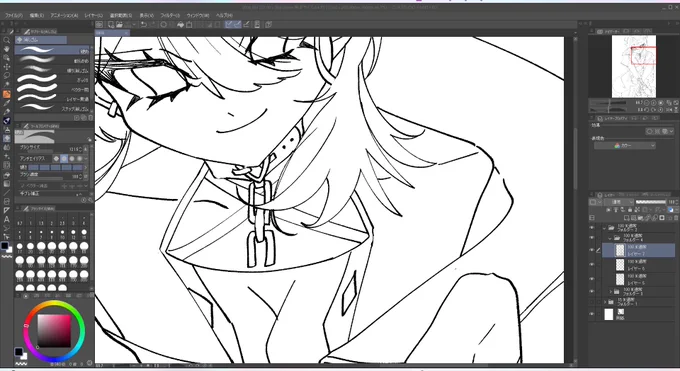Click the Open file folder icon
This screenshot has width=680, height=371.
(x=119, y=25)
